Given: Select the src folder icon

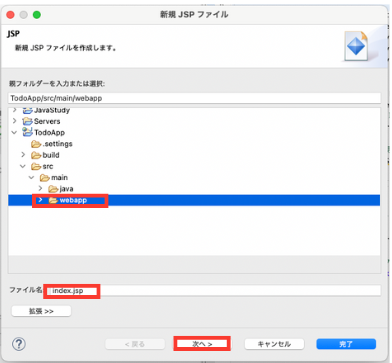Looking at the screenshot, I should click(36, 166).
